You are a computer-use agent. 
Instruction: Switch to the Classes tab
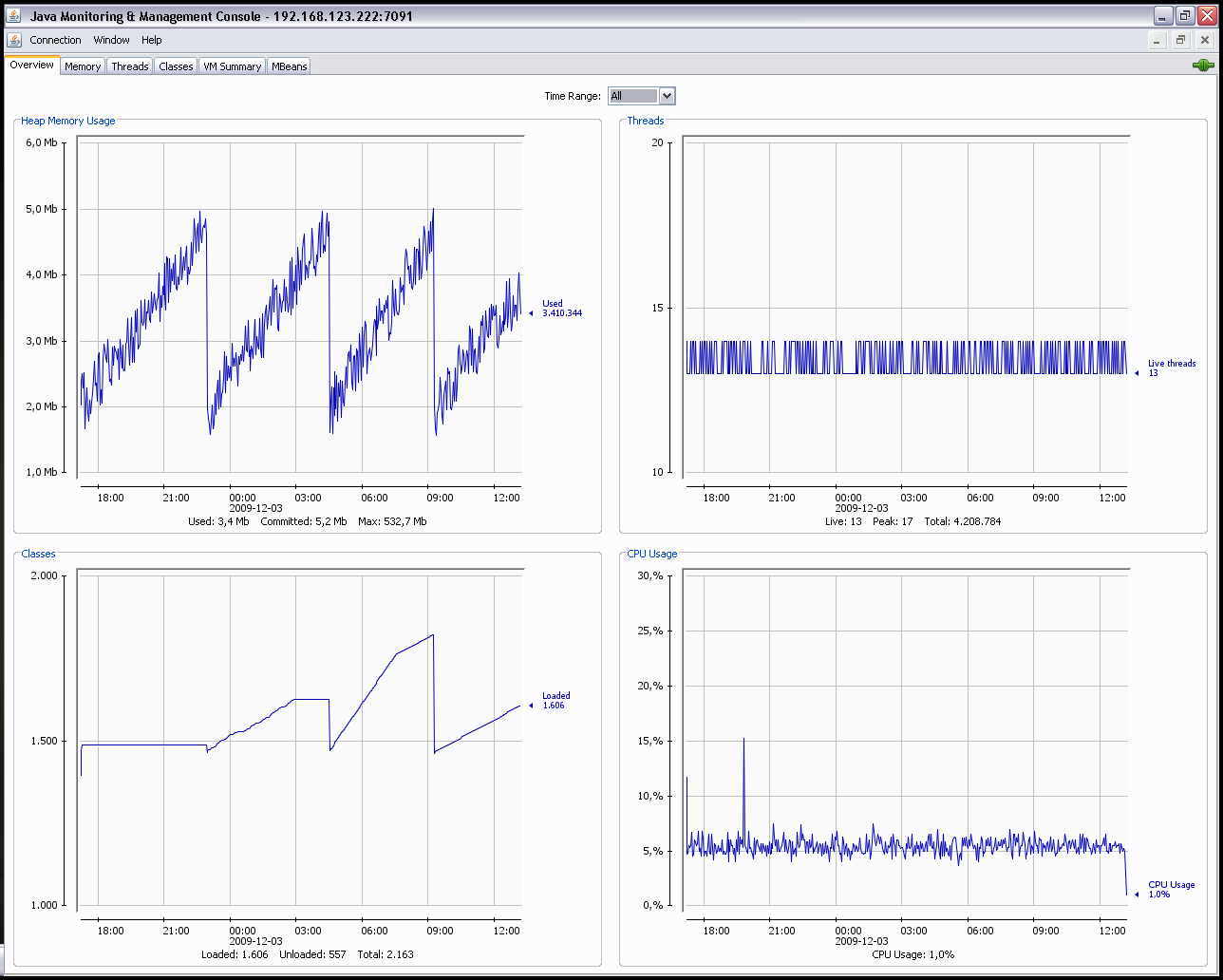tap(176, 66)
